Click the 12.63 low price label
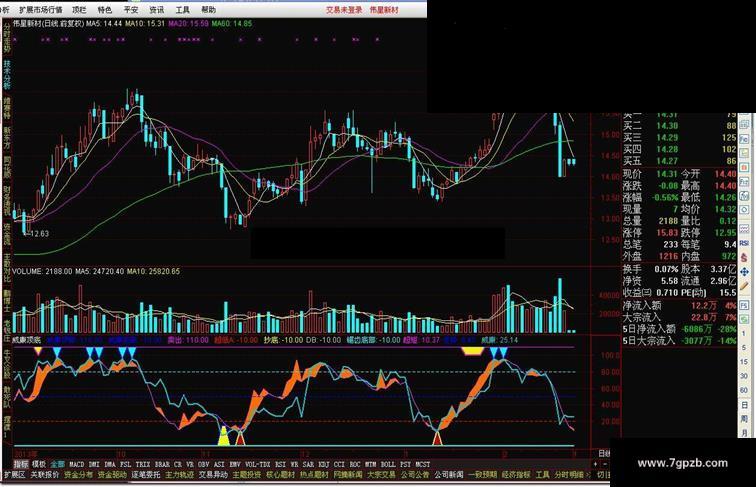756x487 pixels. (40, 233)
